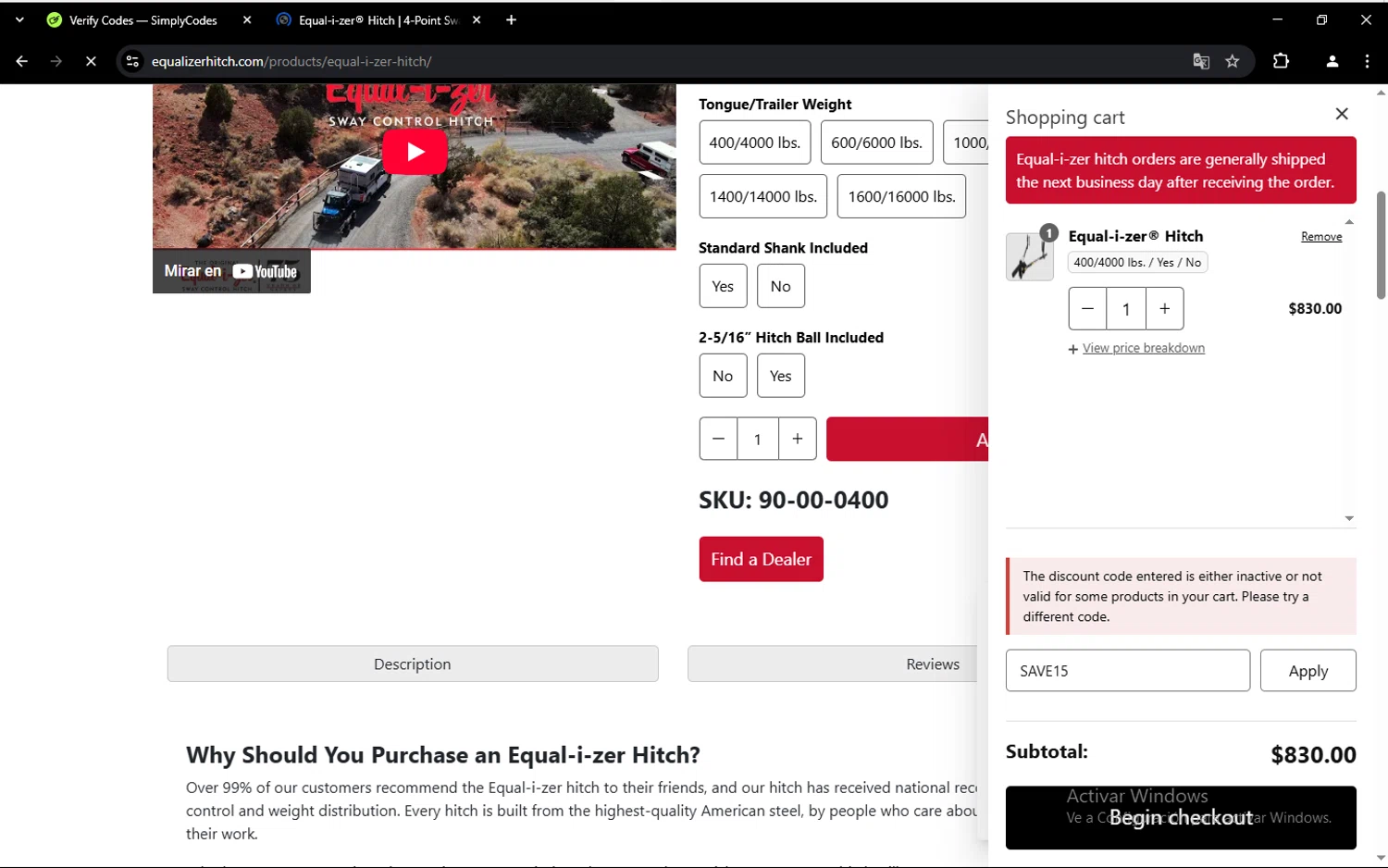The height and width of the screenshot is (868, 1388).
Task: Remove Equal-i-zer Hitch from cart
Action: (1320, 237)
